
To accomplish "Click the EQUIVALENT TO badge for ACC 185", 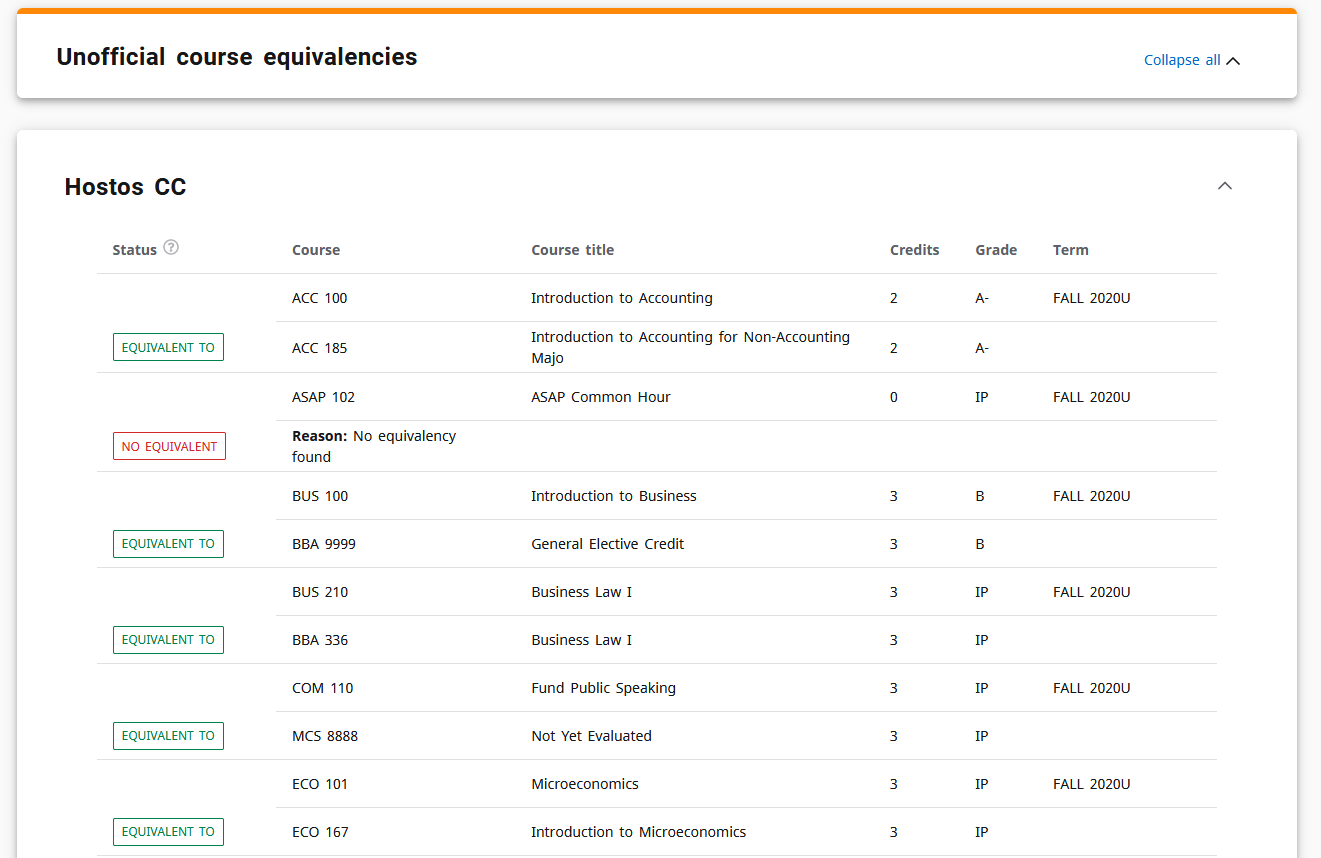I will coord(168,347).
